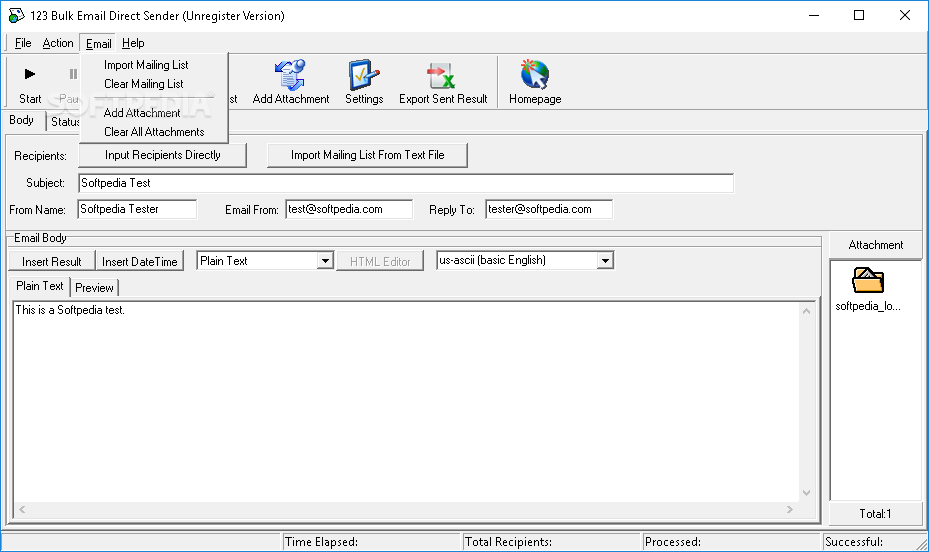929x552 pixels.
Task: Click the Total:1 attachment count
Action: 875,514
